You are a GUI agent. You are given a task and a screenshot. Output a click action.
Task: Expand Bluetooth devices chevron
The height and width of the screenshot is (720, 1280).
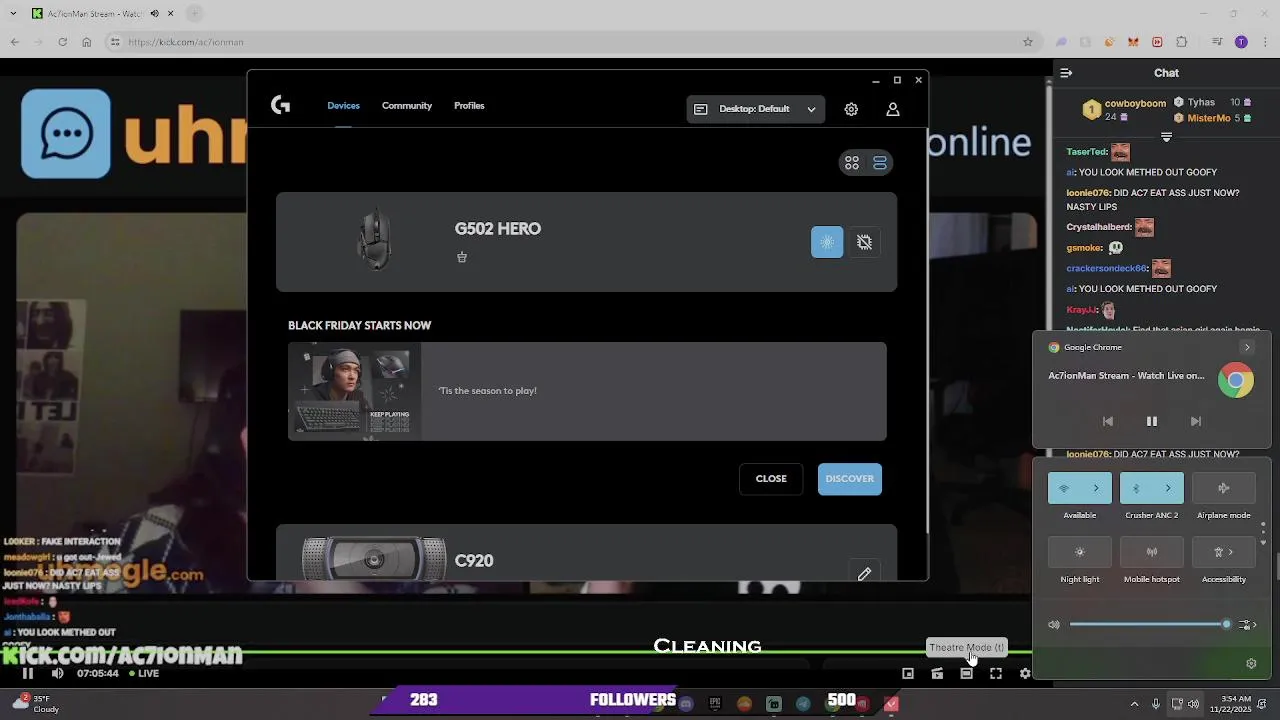point(1168,488)
